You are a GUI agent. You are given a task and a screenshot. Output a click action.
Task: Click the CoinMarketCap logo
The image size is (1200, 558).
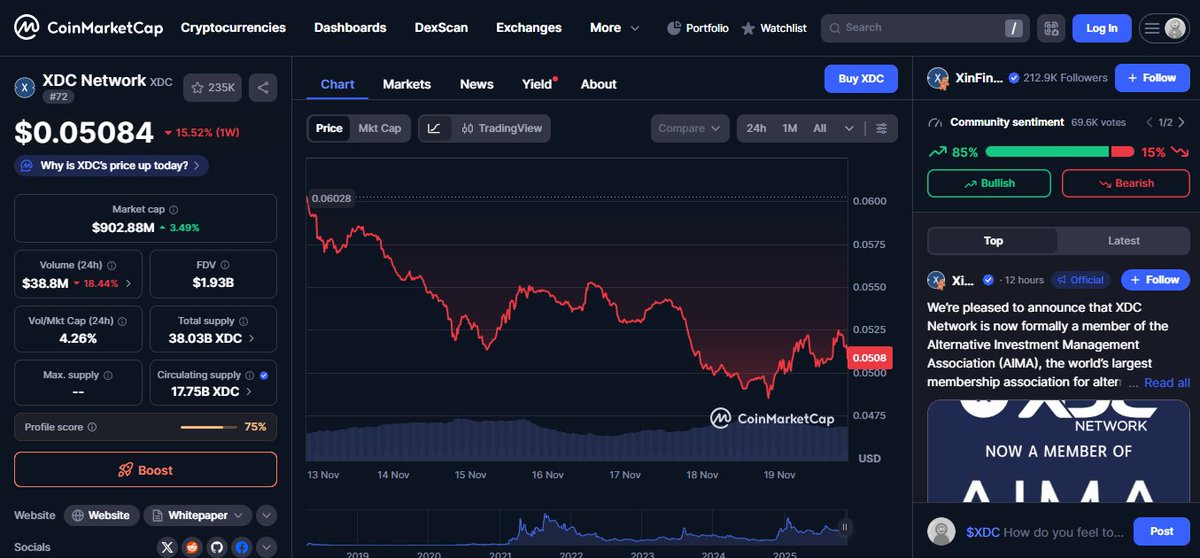click(88, 27)
